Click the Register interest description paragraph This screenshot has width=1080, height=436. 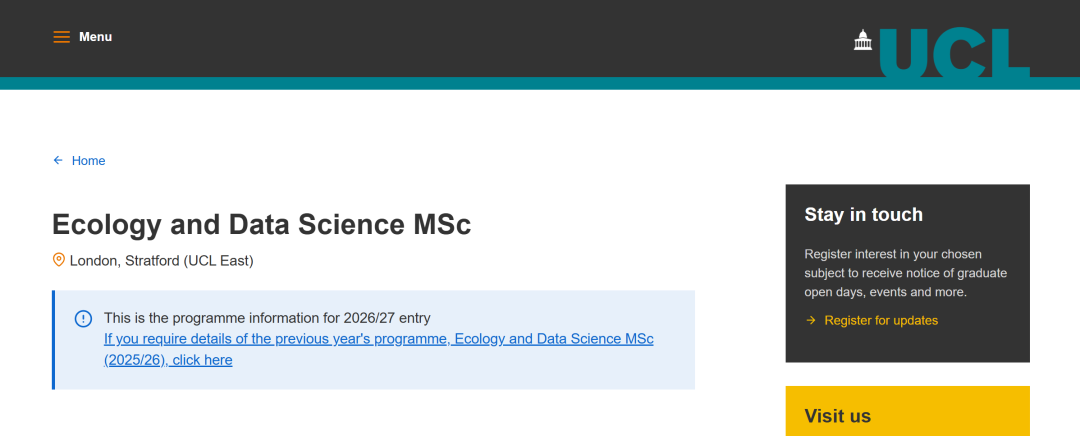[905, 273]
